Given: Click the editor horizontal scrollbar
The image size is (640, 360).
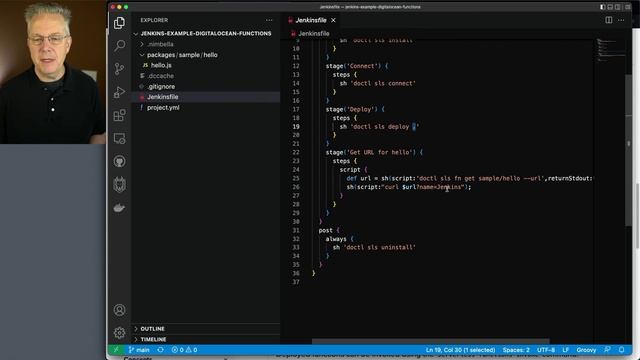Looking at the screenshot, I should coord(431,341).
